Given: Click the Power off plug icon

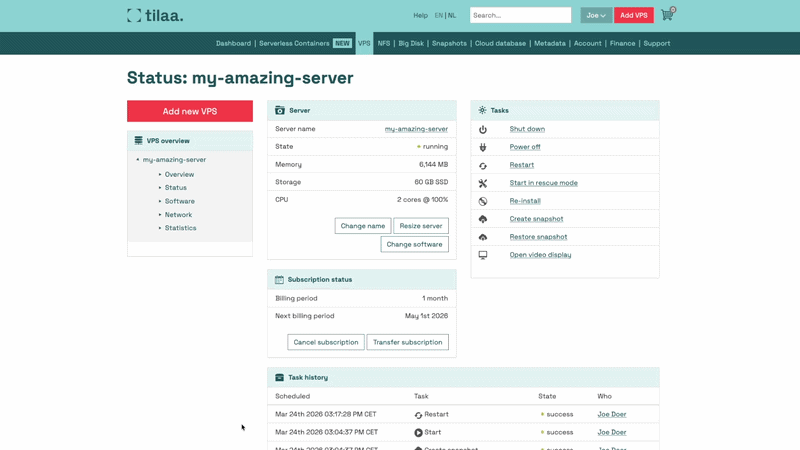Looking at the screenshot, I should click(x=483, y=147).
